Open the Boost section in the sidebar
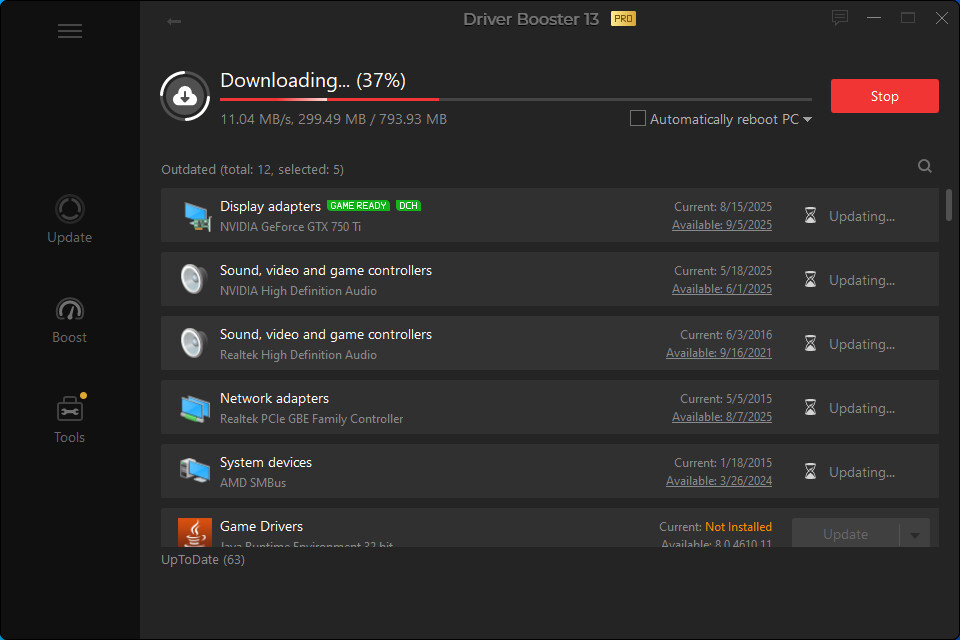The height and width of the screenshot is (640, 960). point(69,320)
